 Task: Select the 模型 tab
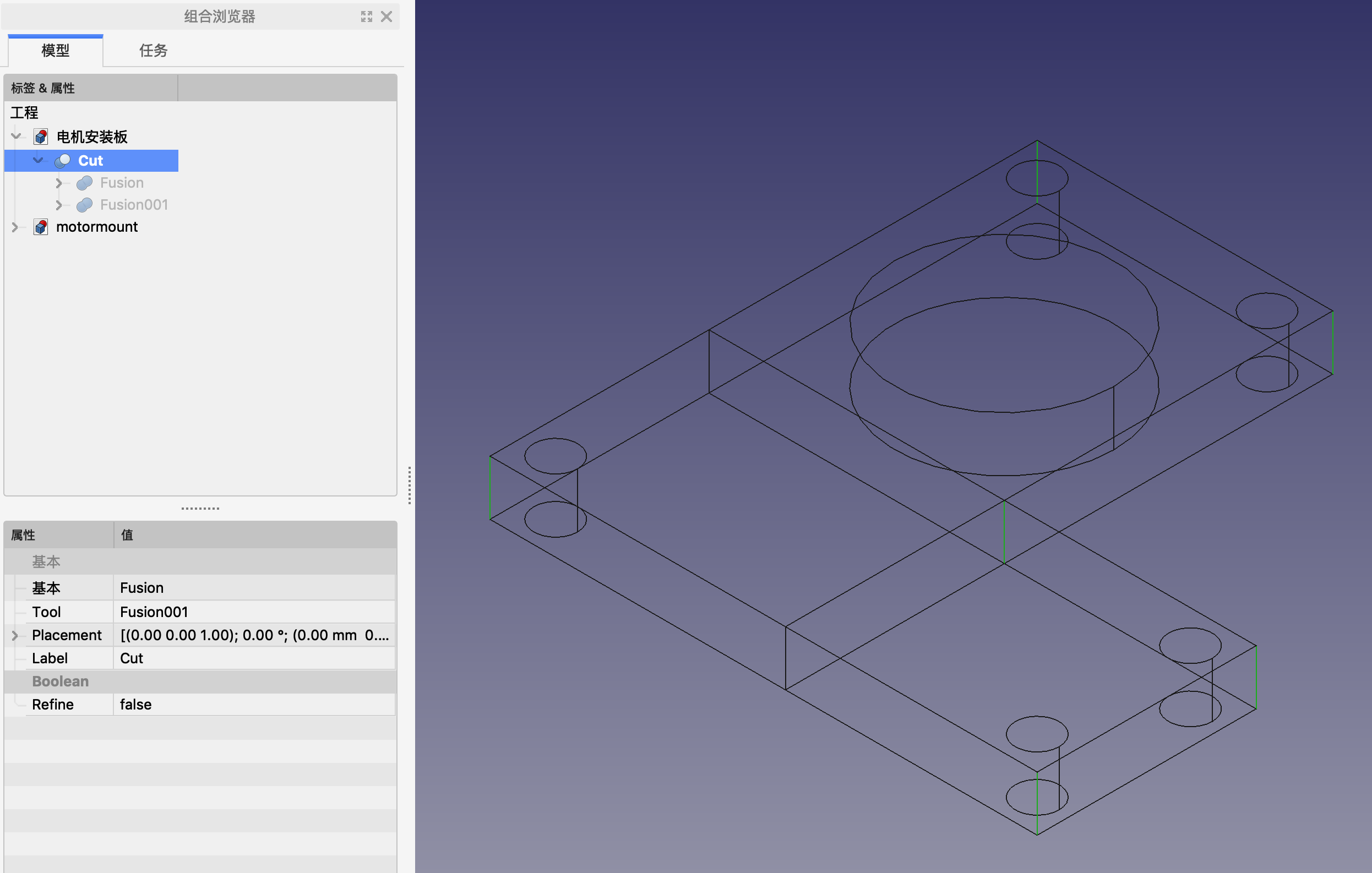(55, 51)
